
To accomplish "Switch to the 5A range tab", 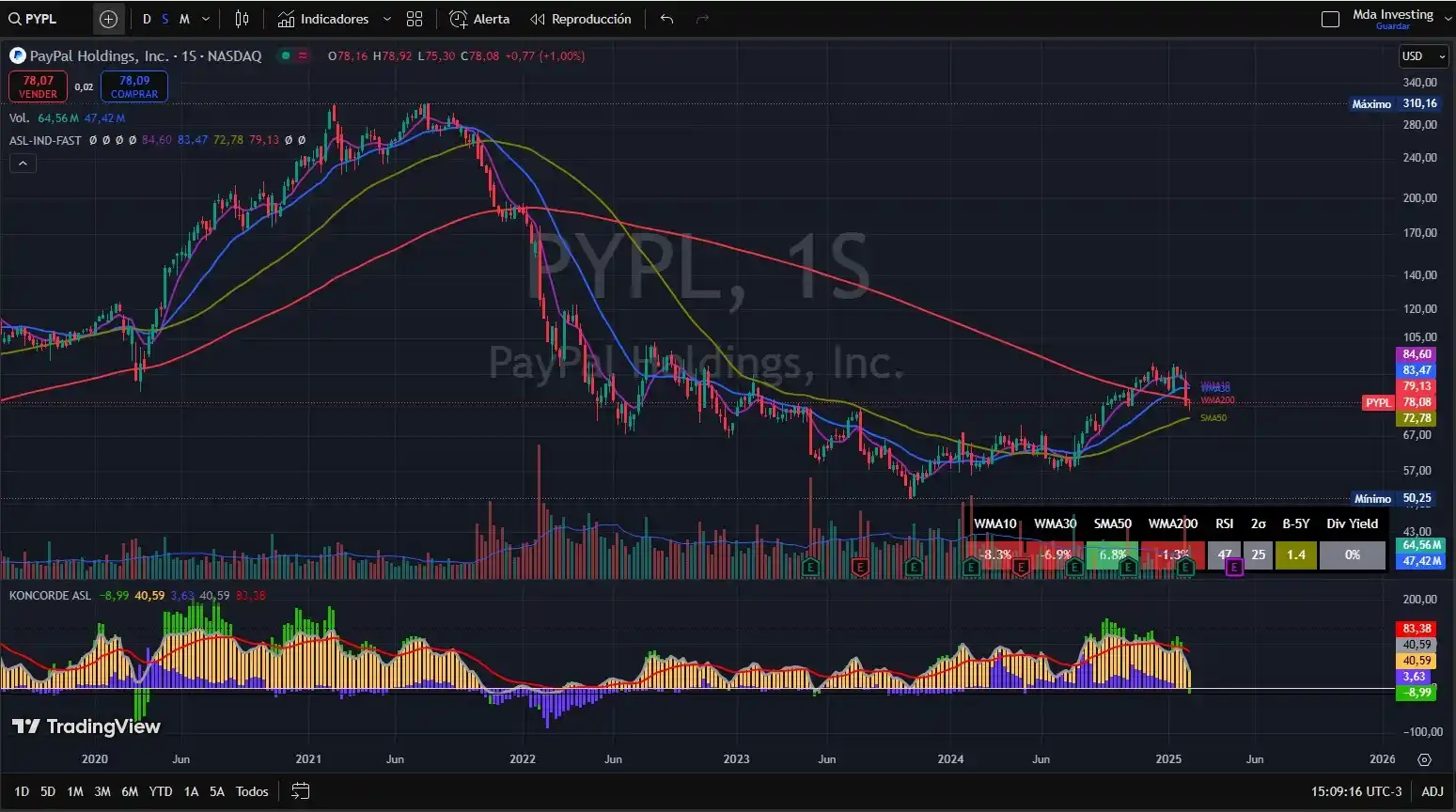I will pos(217,791).
